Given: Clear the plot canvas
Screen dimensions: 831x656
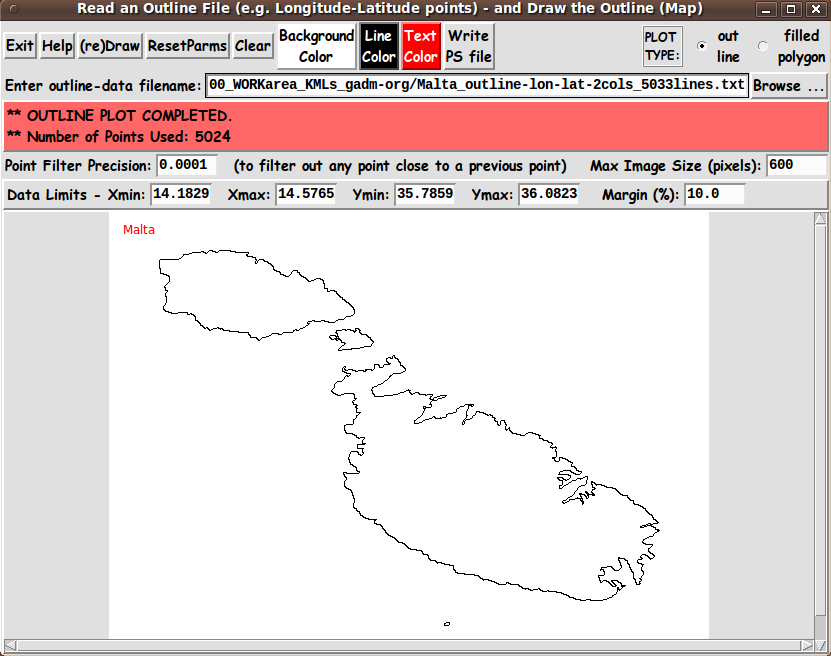Looking at the screenshot, I should click(x=253, y=46).
